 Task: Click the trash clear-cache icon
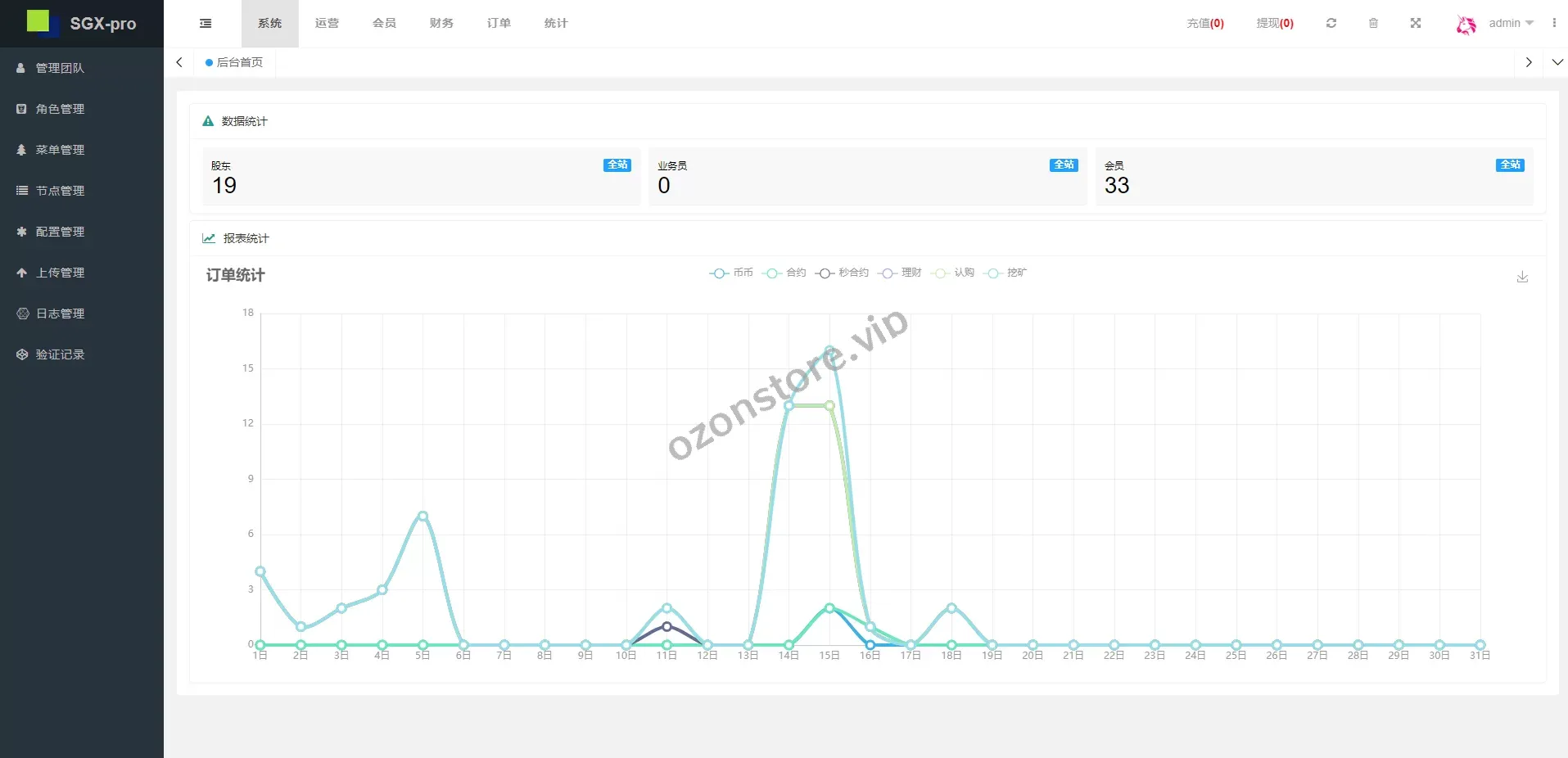coord(1373,24)
